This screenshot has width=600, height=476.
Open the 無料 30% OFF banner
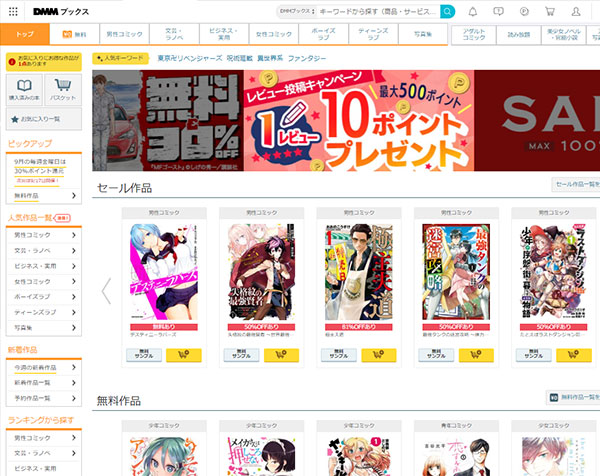pos(168,121)
